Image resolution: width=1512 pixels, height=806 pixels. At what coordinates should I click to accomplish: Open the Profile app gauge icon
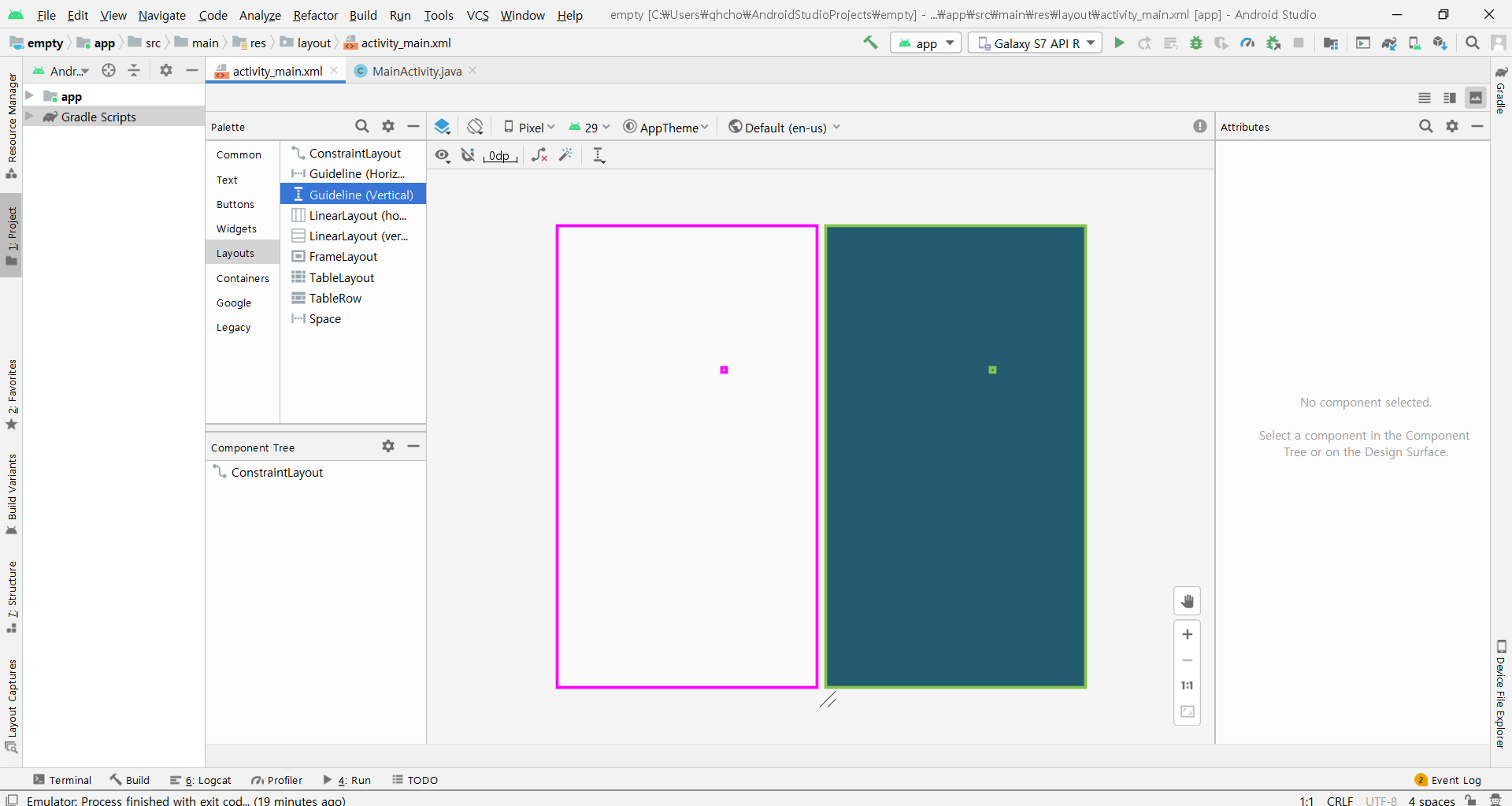point(1247,43)
